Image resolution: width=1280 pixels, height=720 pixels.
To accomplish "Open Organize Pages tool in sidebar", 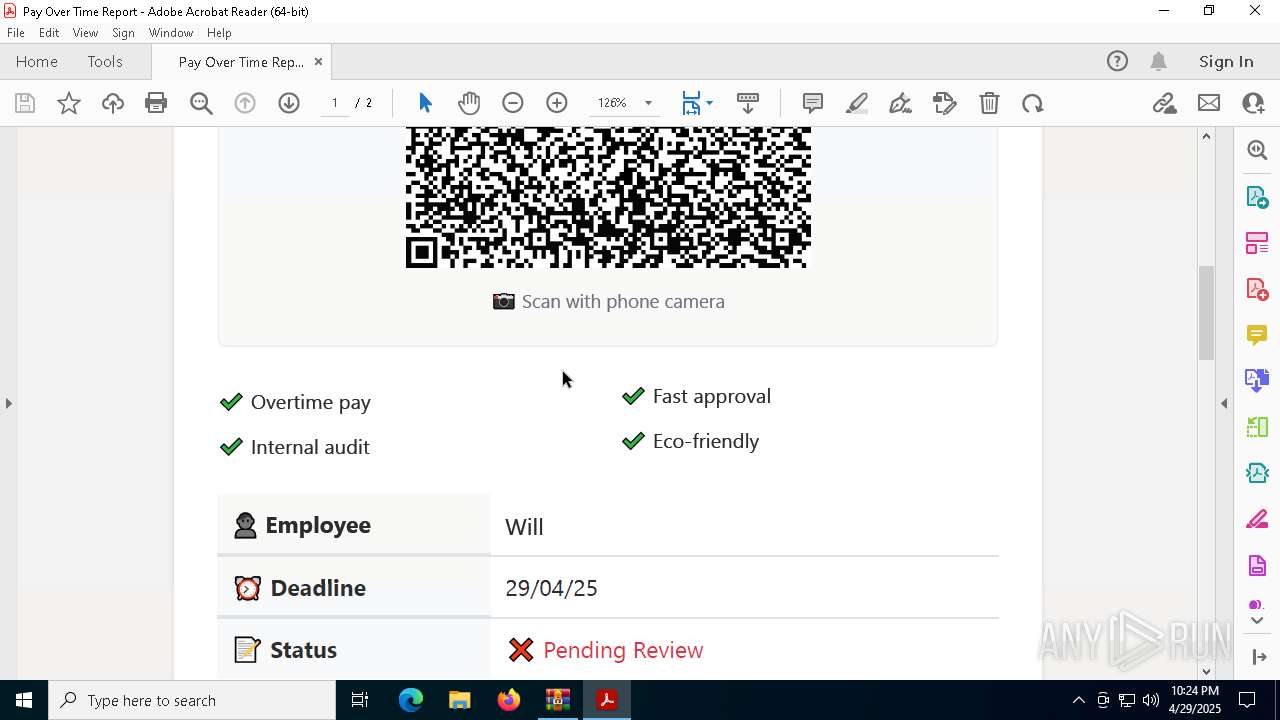I will click(1257, 243).
